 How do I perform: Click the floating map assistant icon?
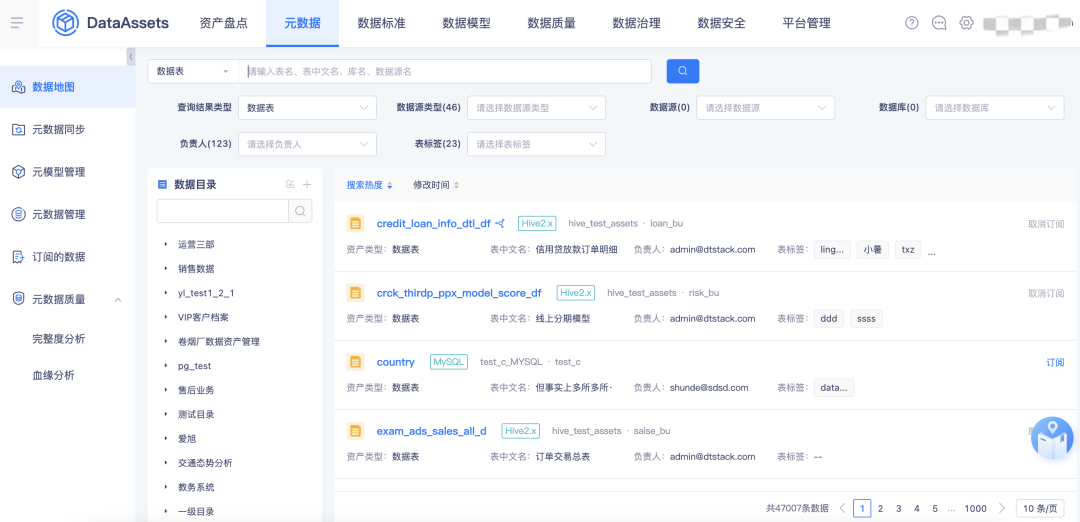point(1052,439)
